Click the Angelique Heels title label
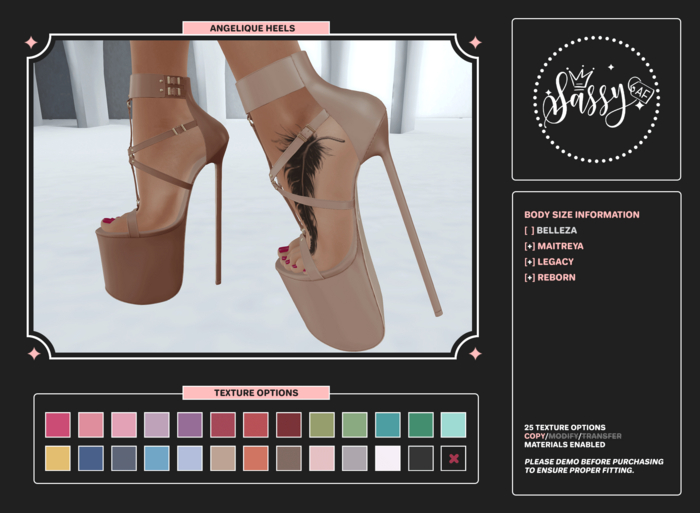 (256, 28)
